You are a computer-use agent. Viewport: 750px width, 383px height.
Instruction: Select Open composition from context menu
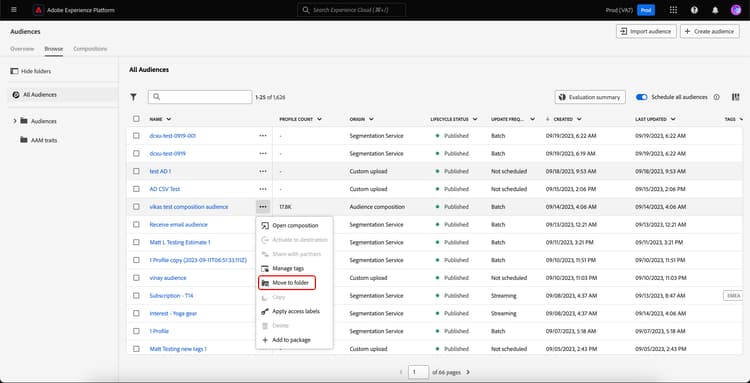tap(294, 226)
